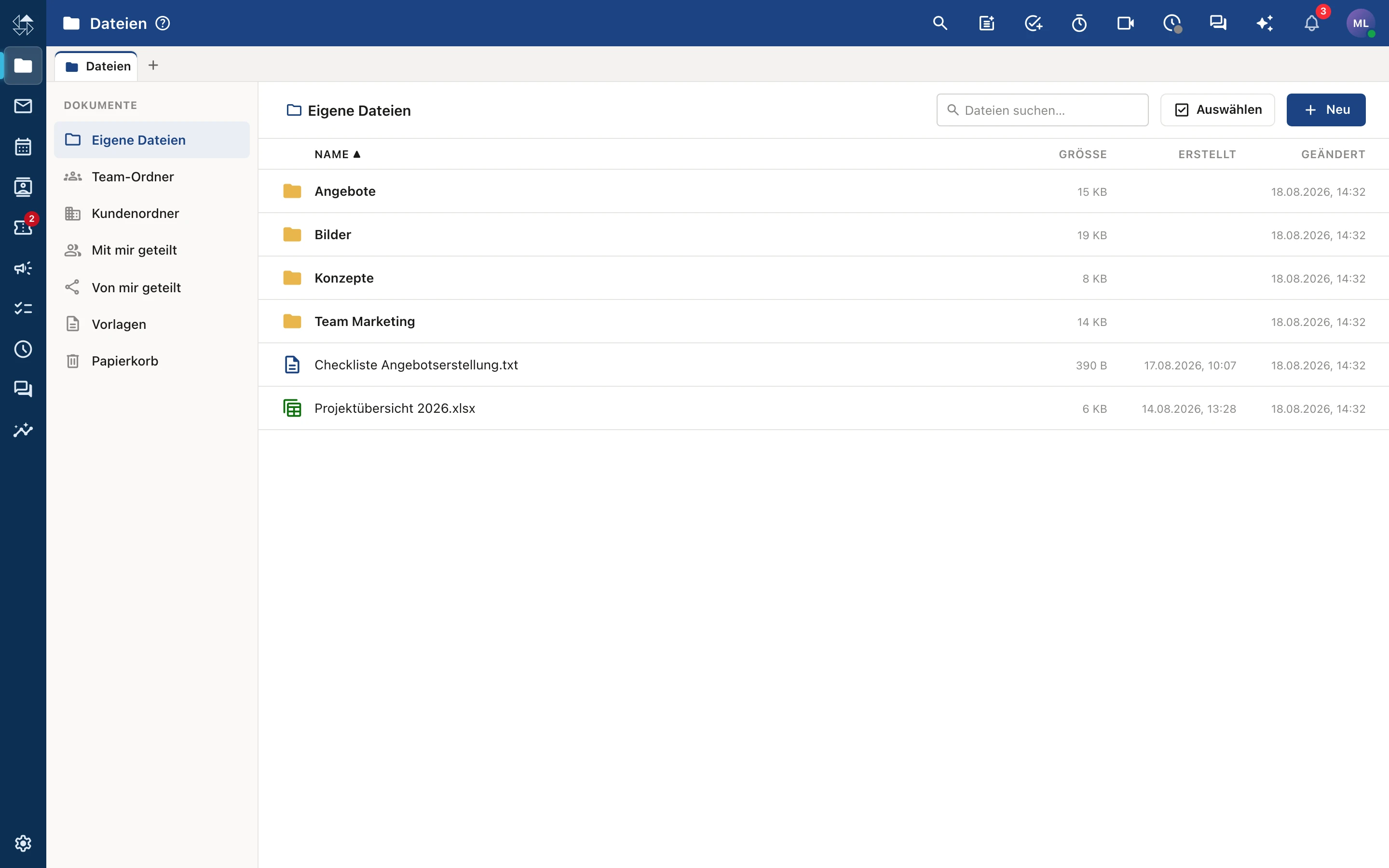
Task: Click the 14.08.2026, 13:28 created date
Action: coord(1189,409)
